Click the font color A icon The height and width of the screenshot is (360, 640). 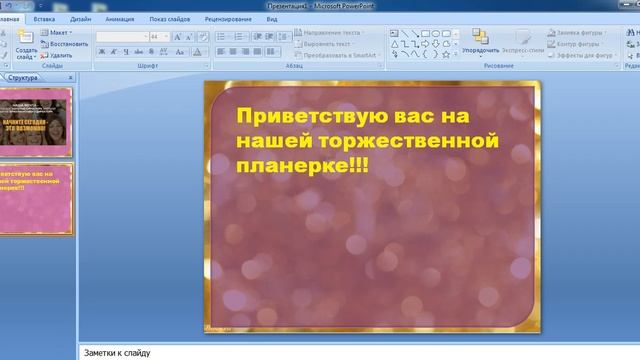(x=197, y=52)
